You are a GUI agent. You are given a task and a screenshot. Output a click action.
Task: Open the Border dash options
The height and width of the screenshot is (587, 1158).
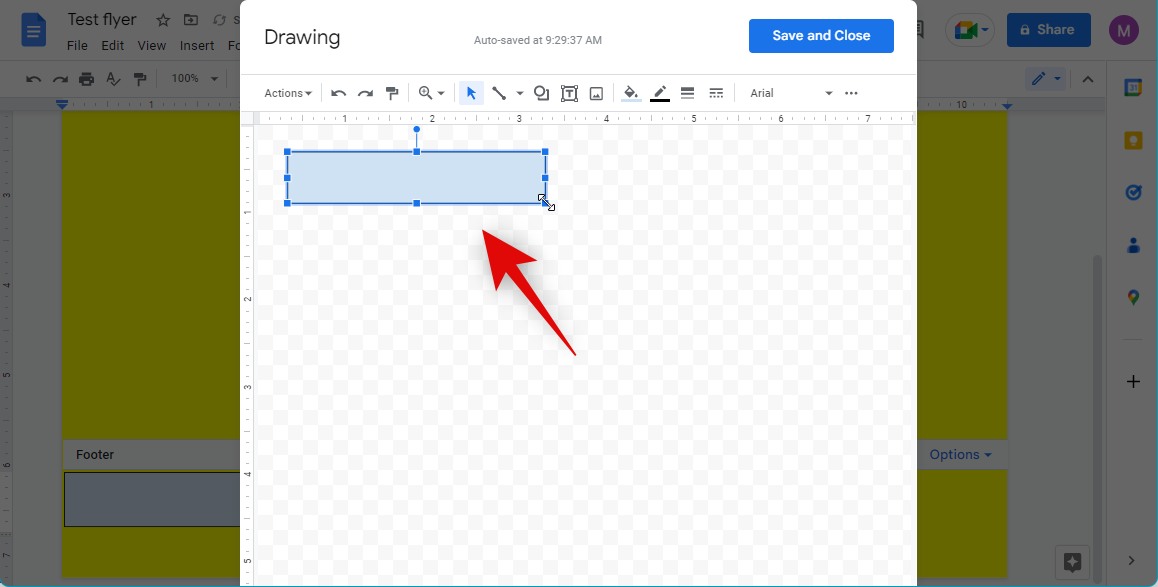coord(716,93)
